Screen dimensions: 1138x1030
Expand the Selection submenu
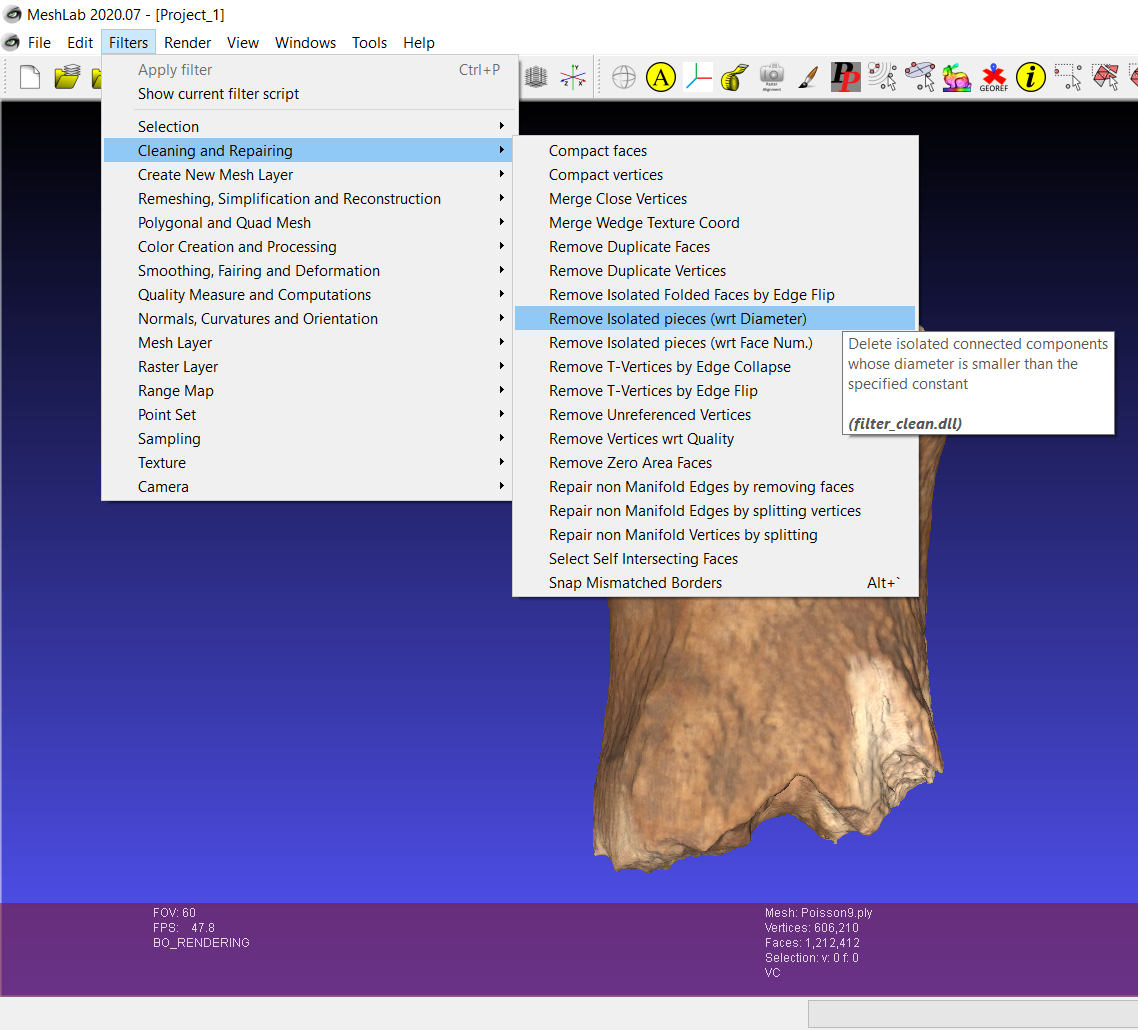pyautogui.click(x=308, y=126)
